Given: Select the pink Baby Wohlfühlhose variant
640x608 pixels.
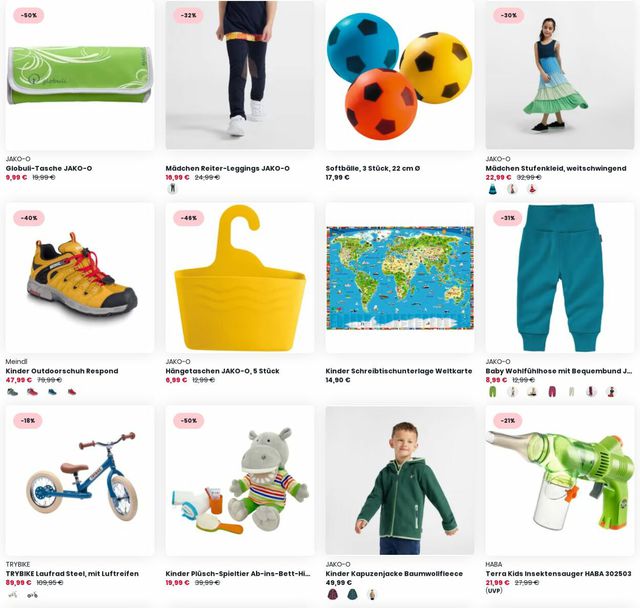Looking at the screenshot, I should click(551, 392).
